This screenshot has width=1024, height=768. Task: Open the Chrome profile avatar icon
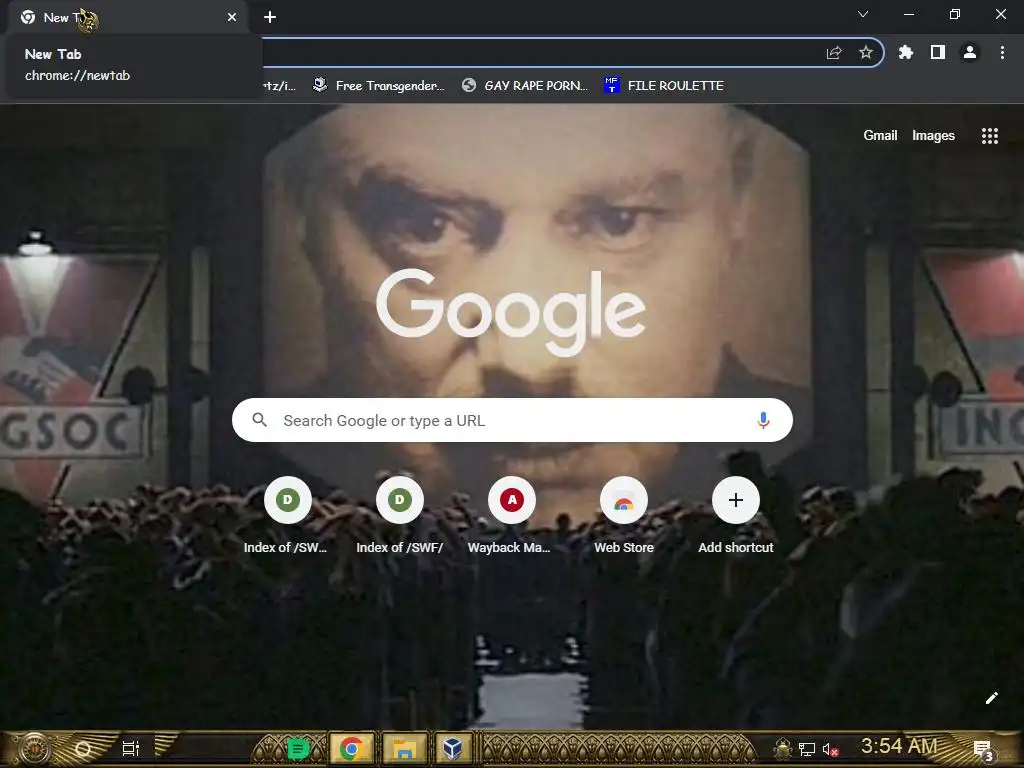(x=970, y=52)
